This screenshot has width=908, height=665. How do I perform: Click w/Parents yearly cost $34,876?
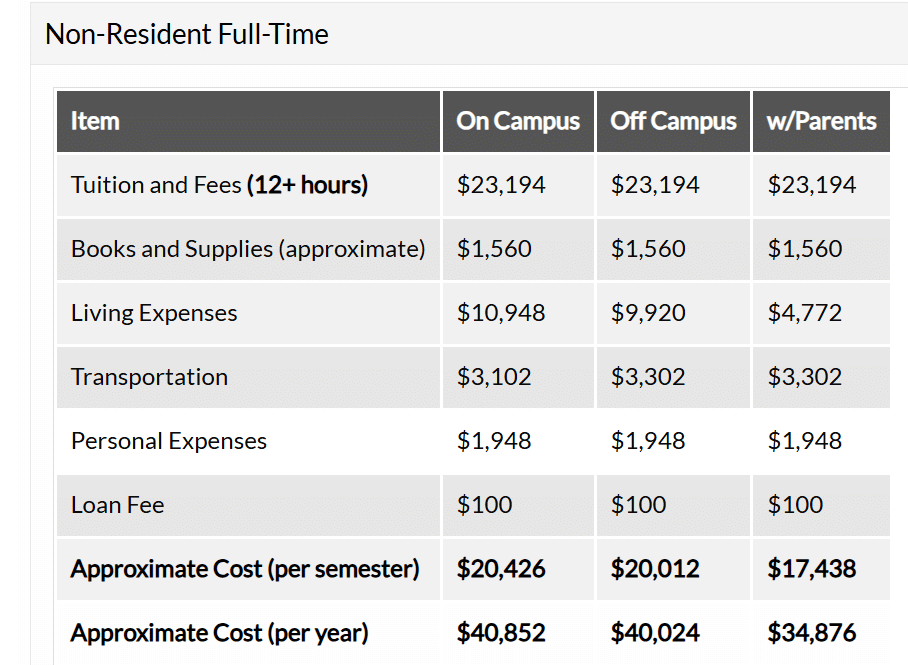pos(811,633)
